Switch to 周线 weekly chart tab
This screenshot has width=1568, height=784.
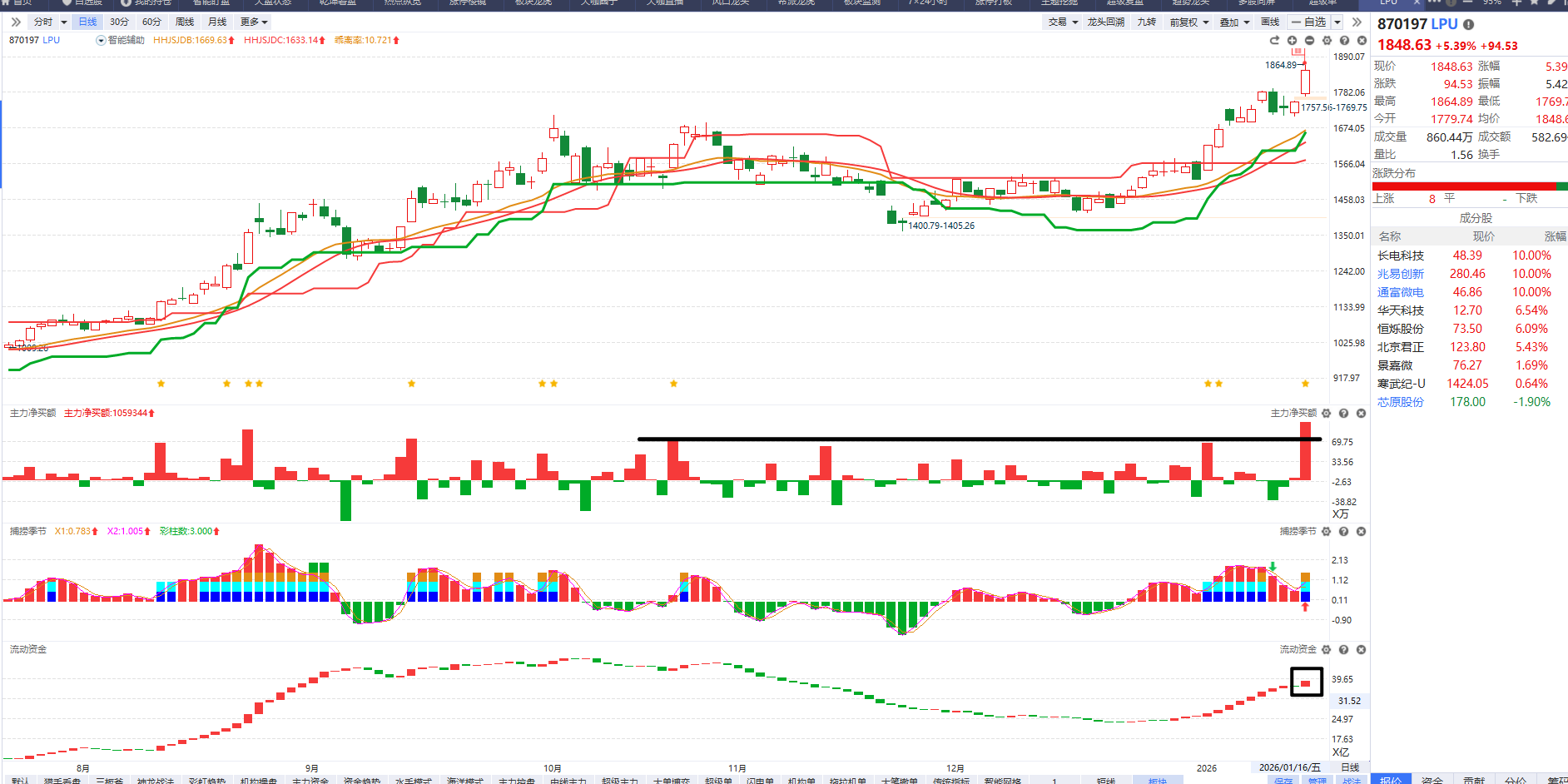(x=185, y=22)
